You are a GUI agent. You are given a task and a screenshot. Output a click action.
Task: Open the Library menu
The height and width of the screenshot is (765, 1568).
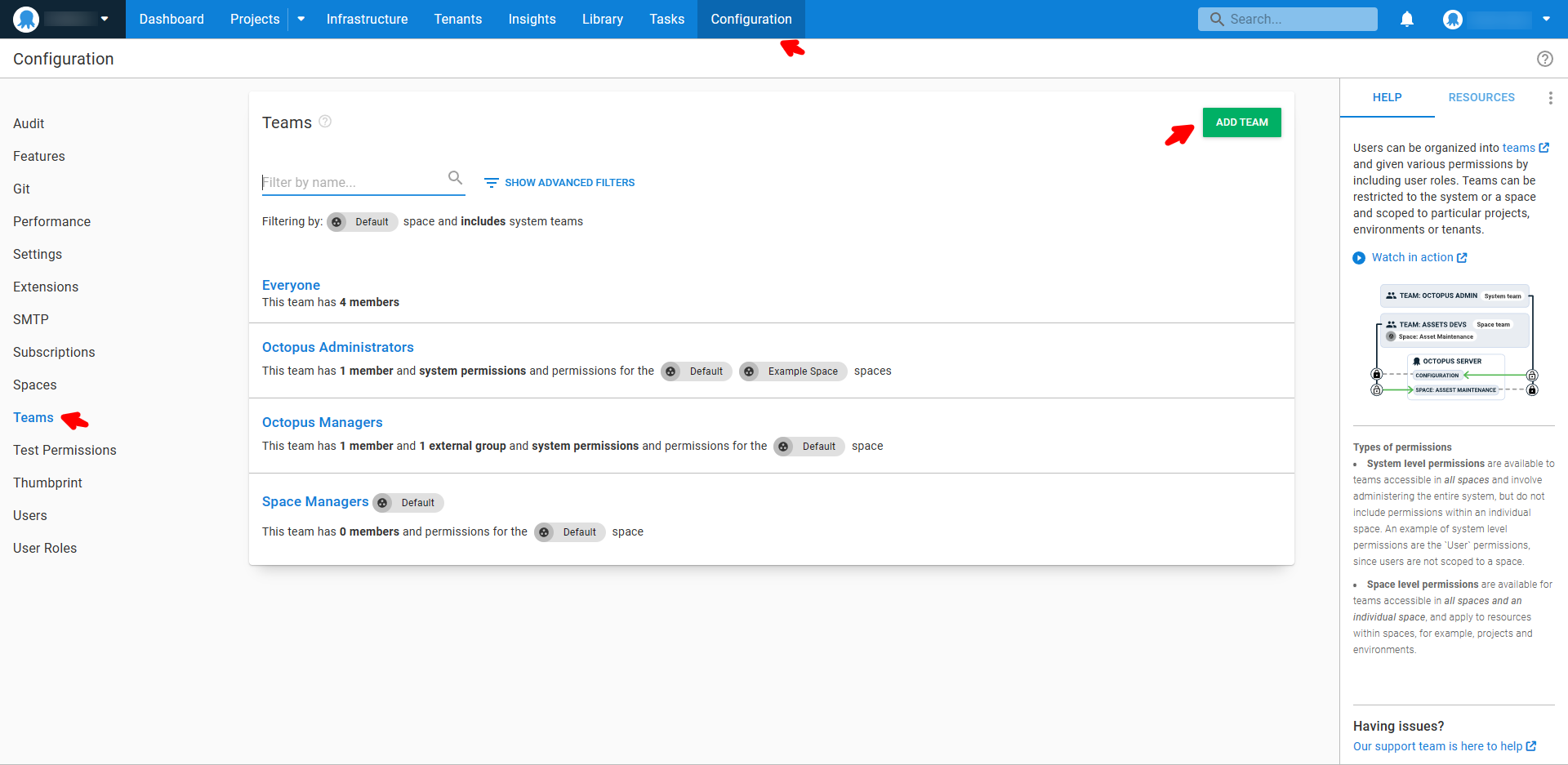(x=603, y=19)
